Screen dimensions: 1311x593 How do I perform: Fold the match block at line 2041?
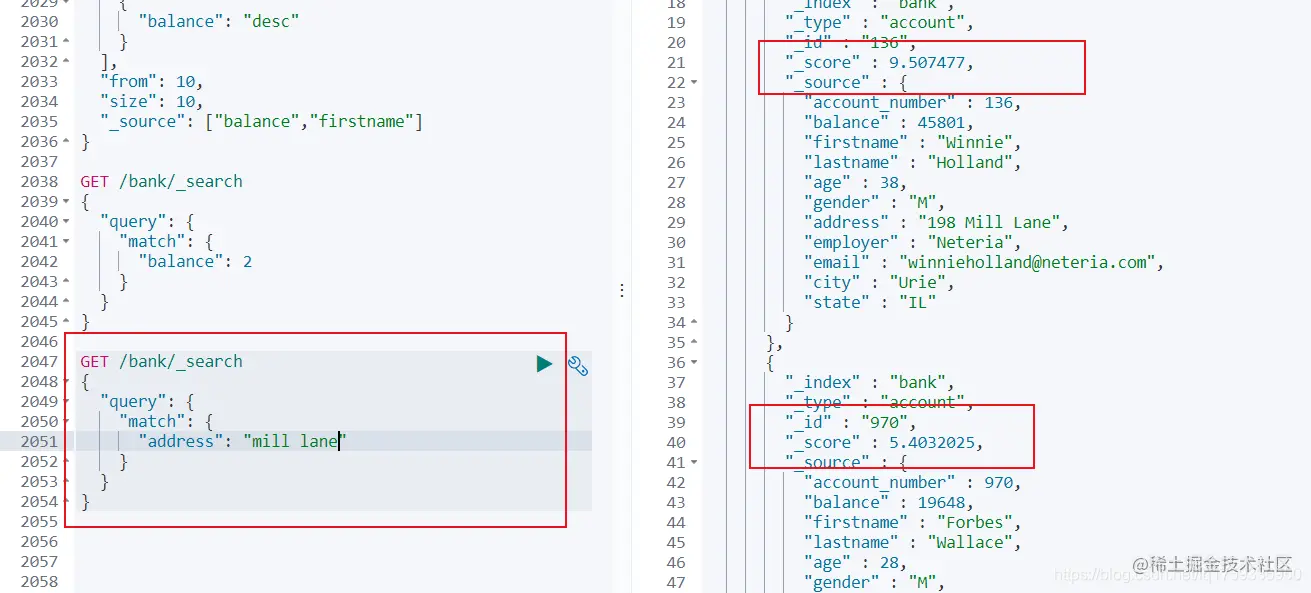click(x=66, y=242)
